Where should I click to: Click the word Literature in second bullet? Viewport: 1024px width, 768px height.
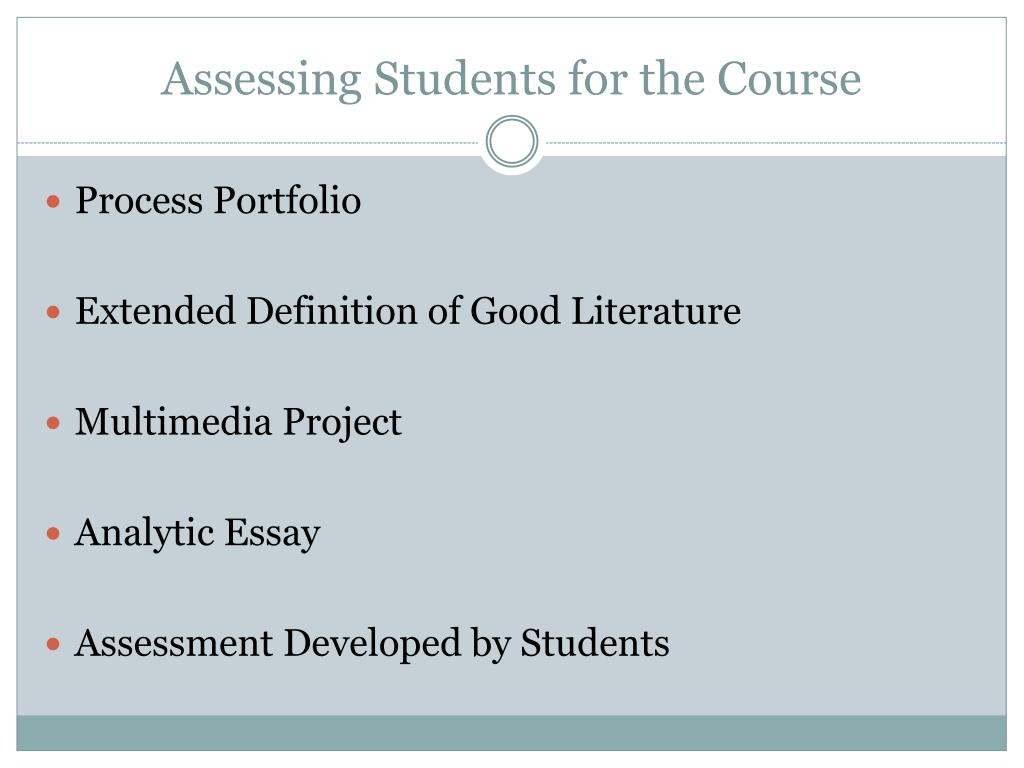point(656,311)
